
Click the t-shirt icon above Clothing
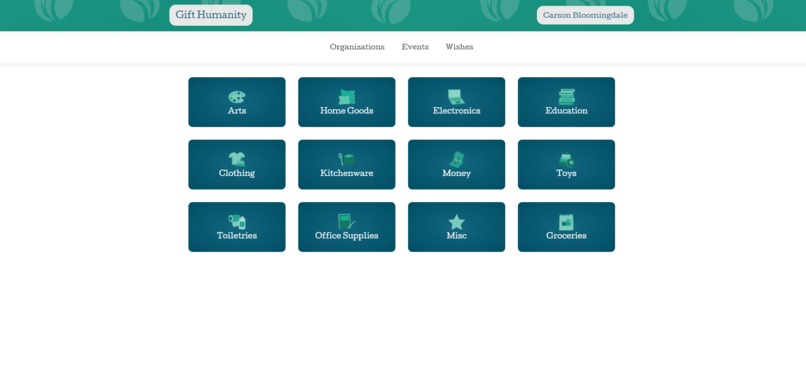point(236,159)
